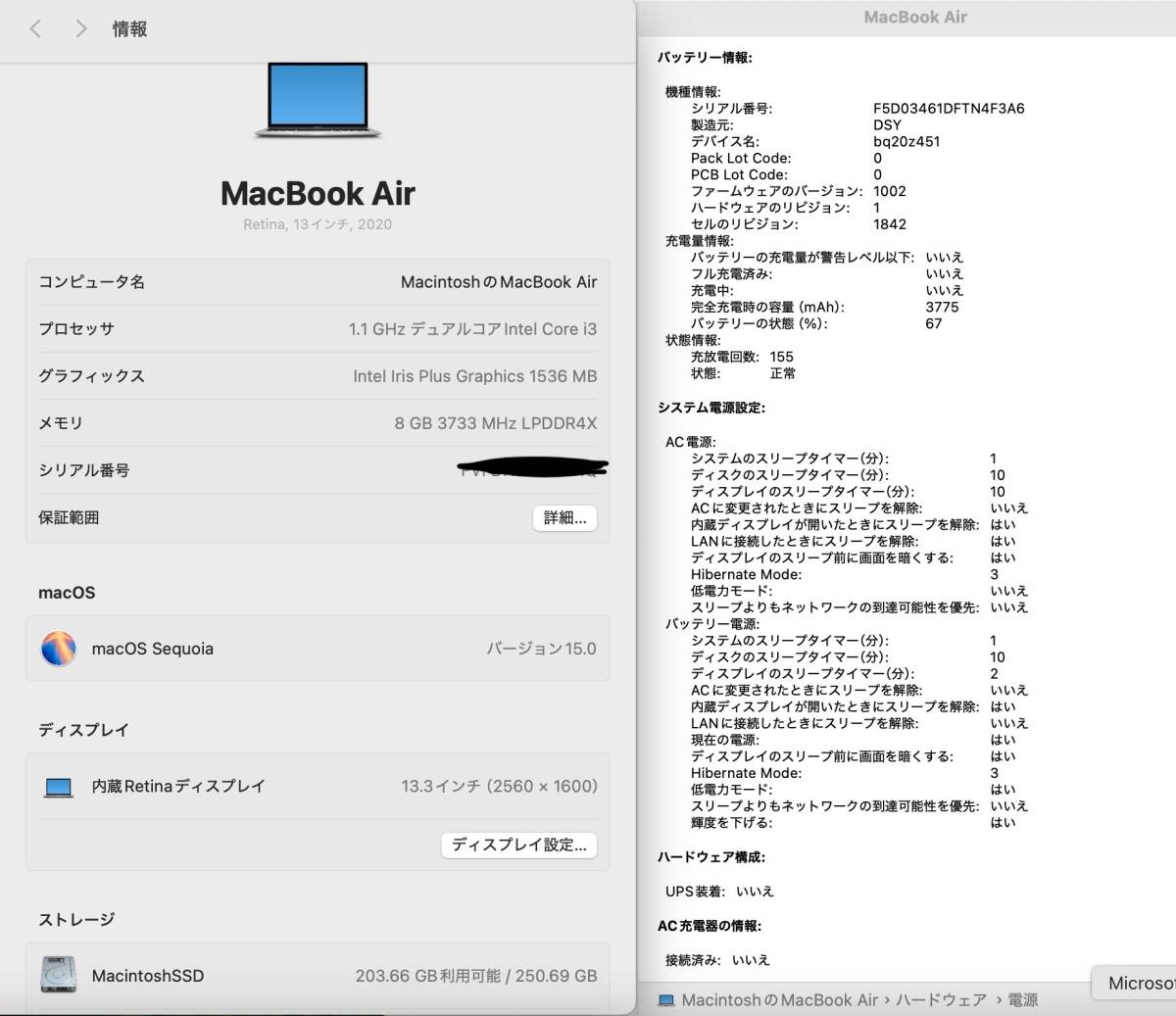Click the laptop icon in the path bar
Viewport: 1176px width, 1016px height.
(x=666, y=1000)
